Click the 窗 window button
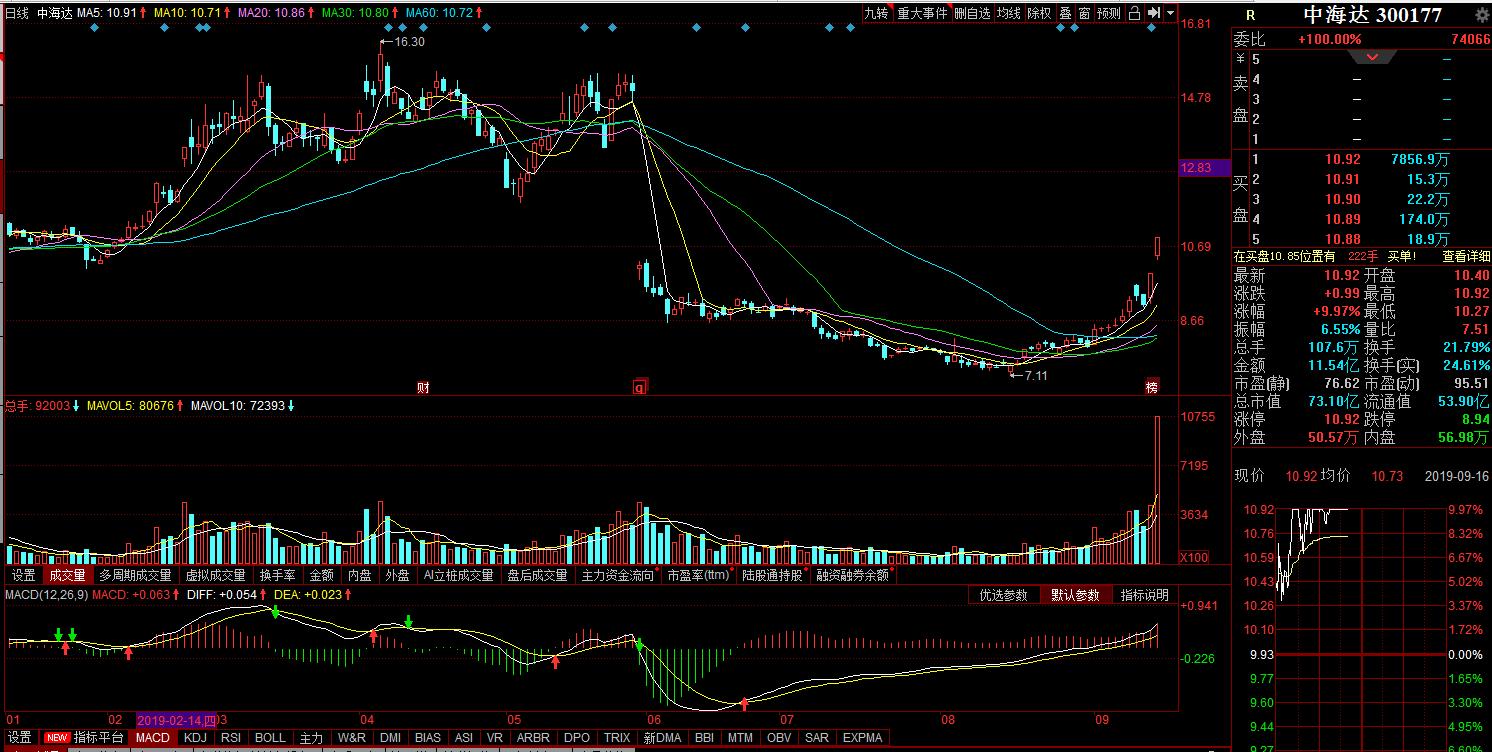Image resolution: width=1492 pixels, height=752 pixels. 1084,13
